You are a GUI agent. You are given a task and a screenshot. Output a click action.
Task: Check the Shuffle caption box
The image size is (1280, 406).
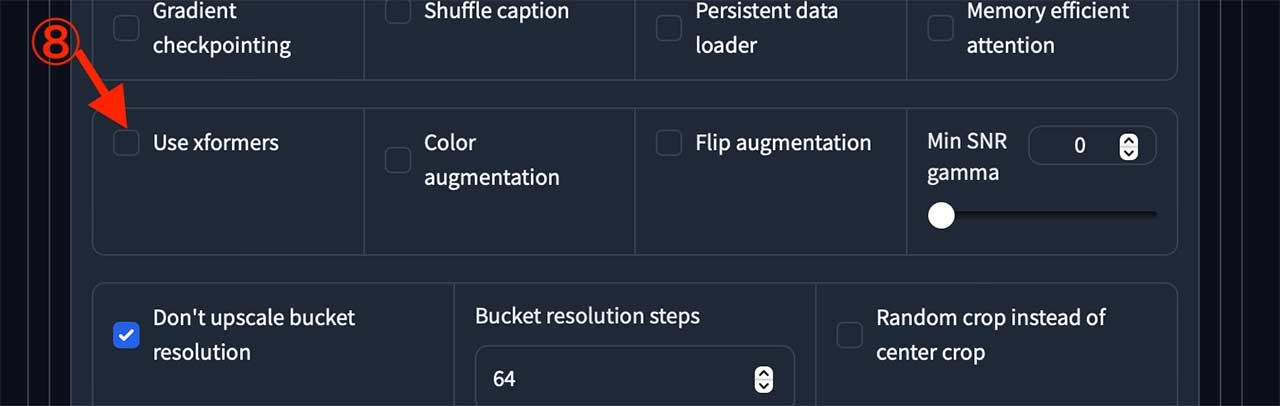(398, 12)
